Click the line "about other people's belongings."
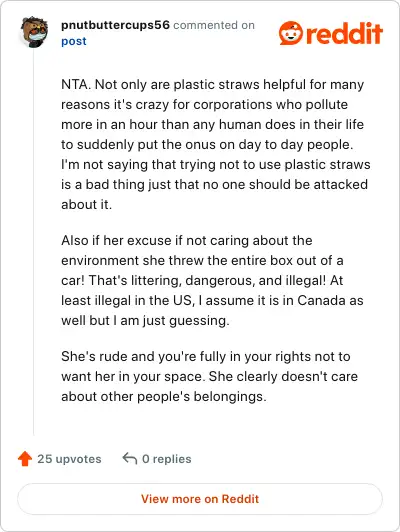This screenshot has height=532, width=400. pyautogui.click(x=164, y=396)
